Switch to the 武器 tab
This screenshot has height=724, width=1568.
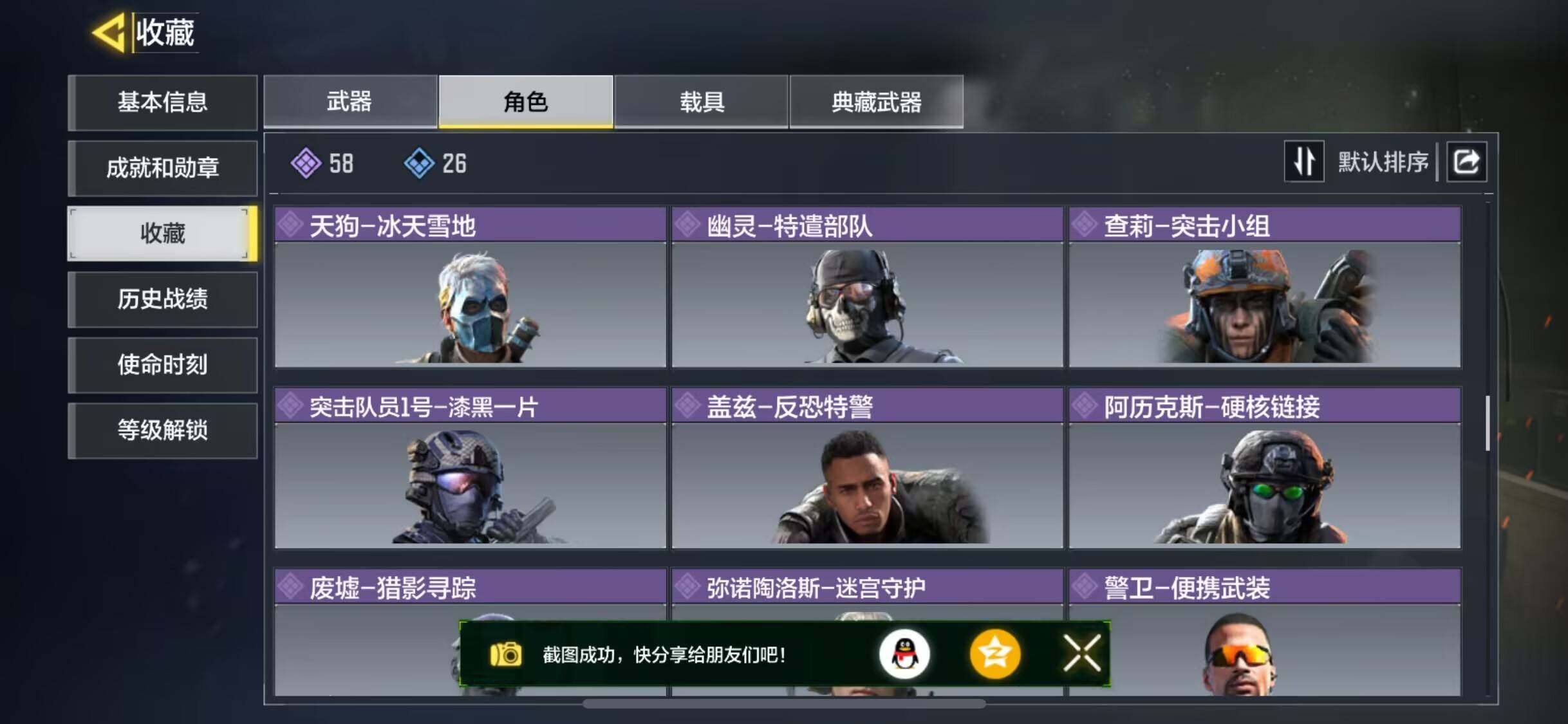pyautogui.click(x=350, y=102)
